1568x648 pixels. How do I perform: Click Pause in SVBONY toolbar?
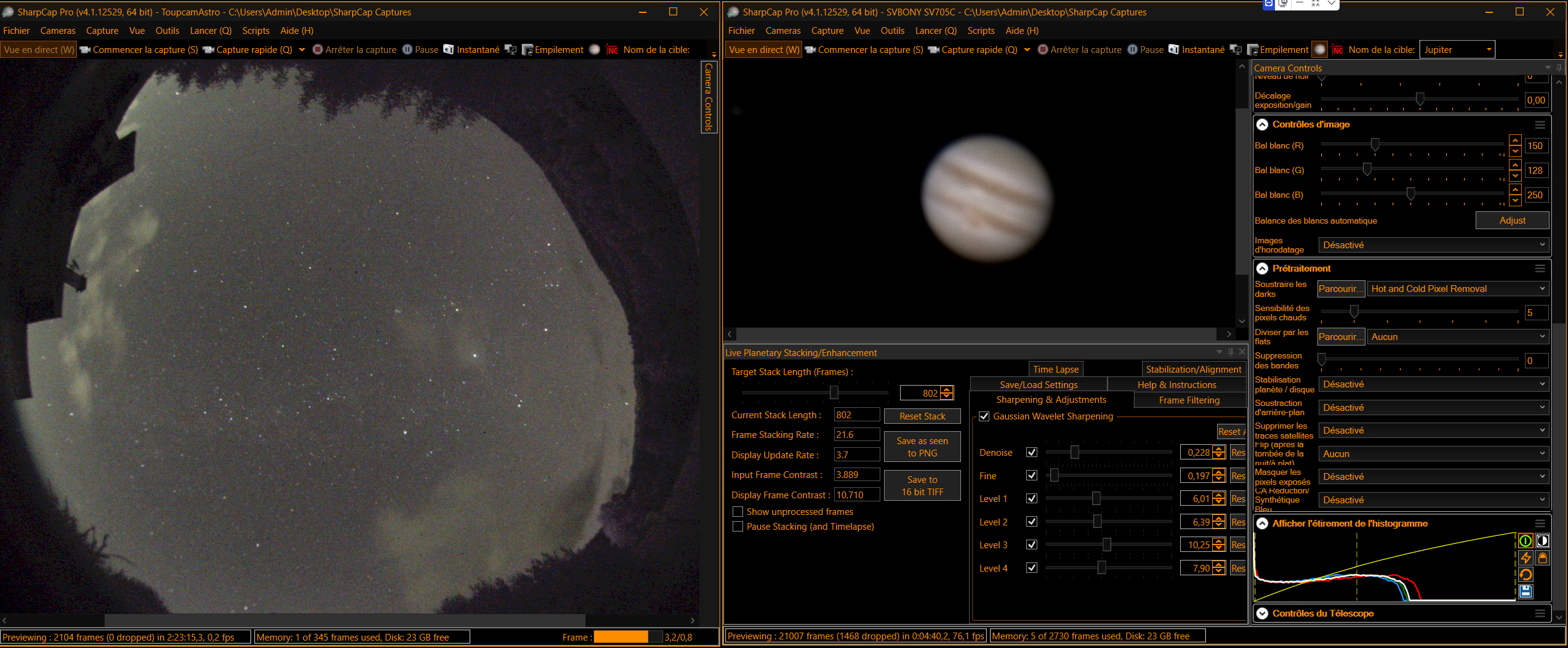coord(1145,49)
